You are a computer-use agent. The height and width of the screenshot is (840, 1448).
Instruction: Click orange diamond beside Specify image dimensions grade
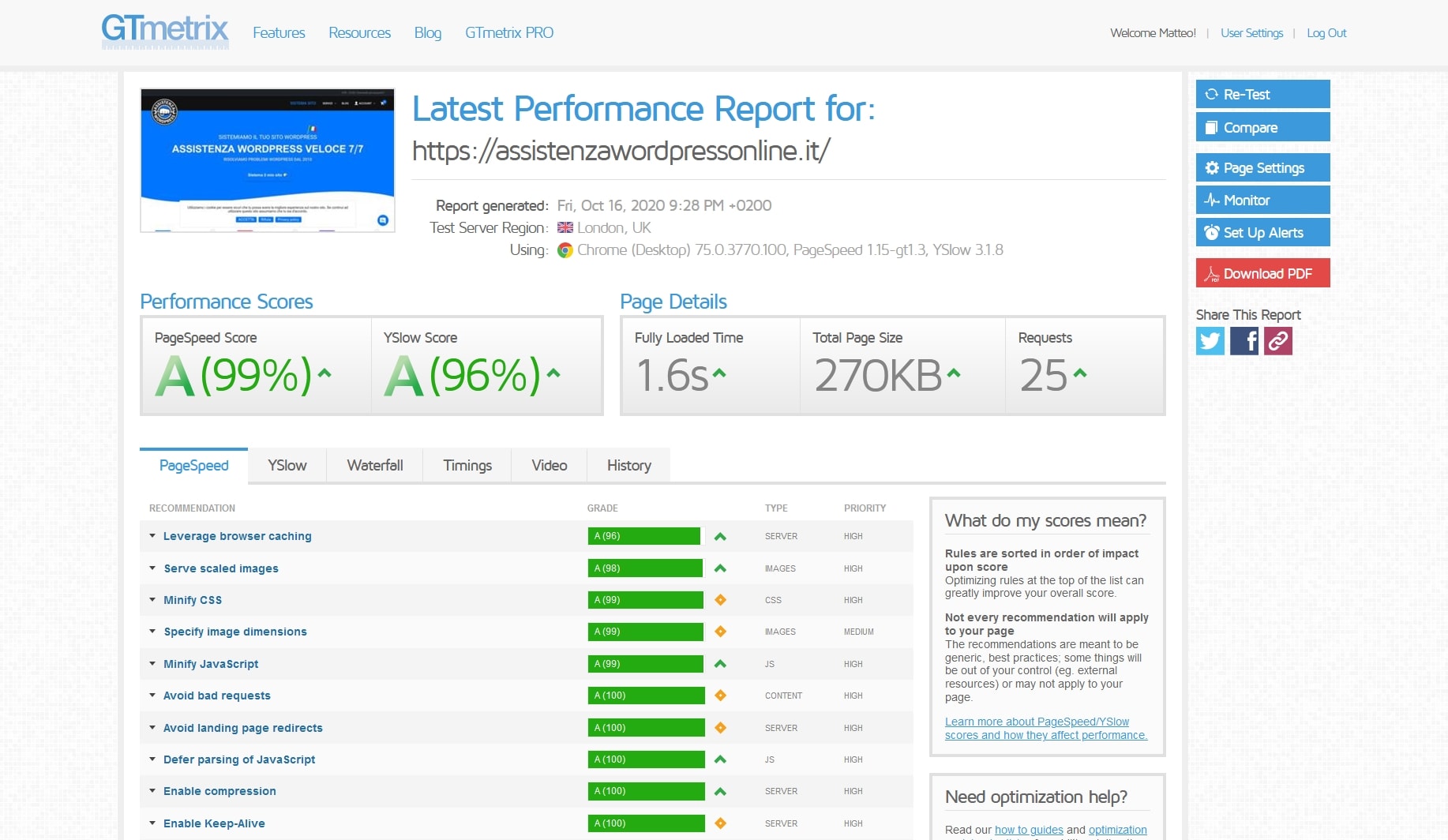(720, 632)
